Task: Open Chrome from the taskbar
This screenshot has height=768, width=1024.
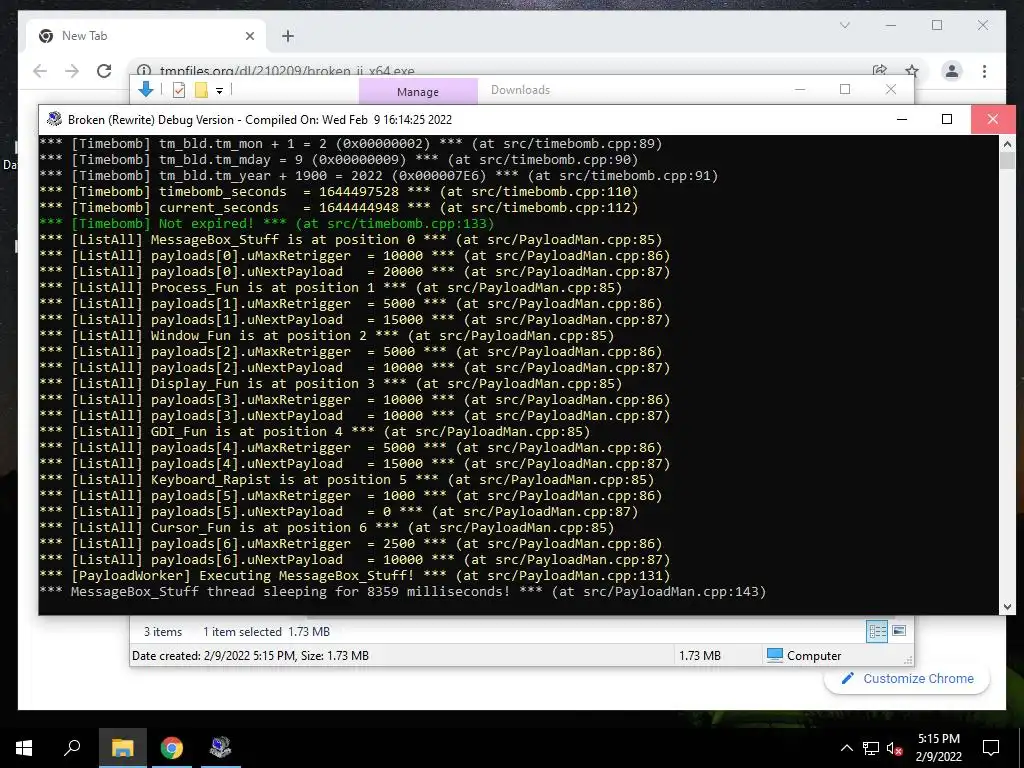Action: 172,748
